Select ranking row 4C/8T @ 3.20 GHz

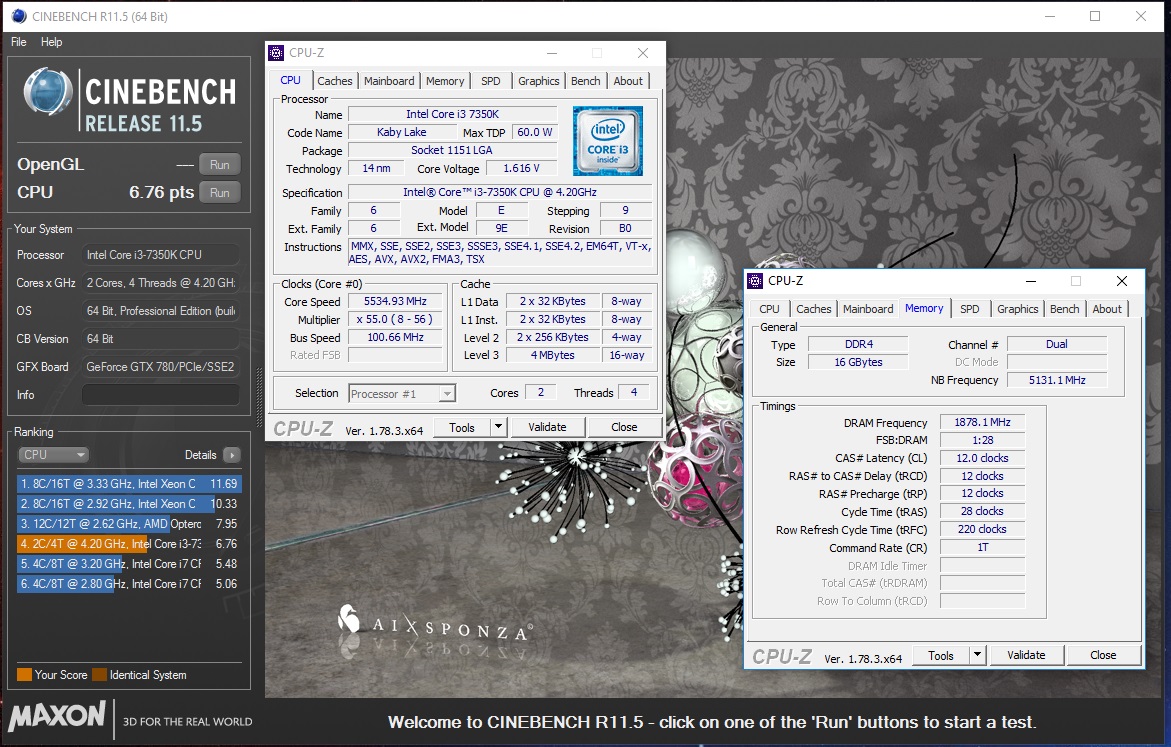[128, 564]
